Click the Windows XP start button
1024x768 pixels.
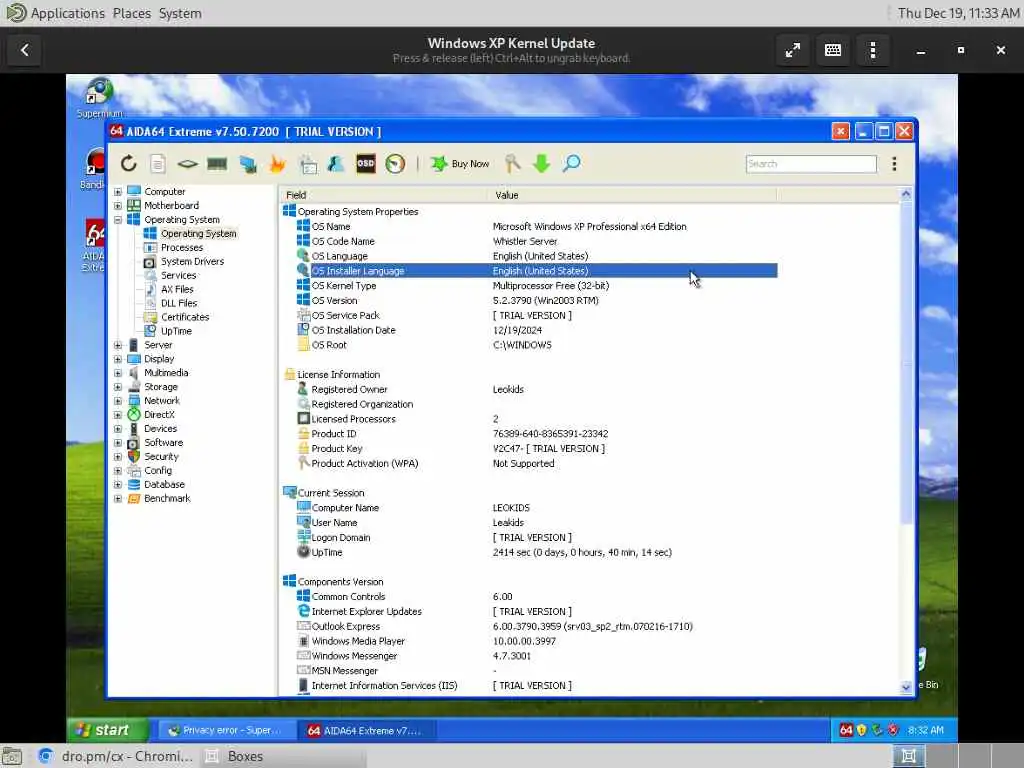pyautogui.click(x=108, y=730)
